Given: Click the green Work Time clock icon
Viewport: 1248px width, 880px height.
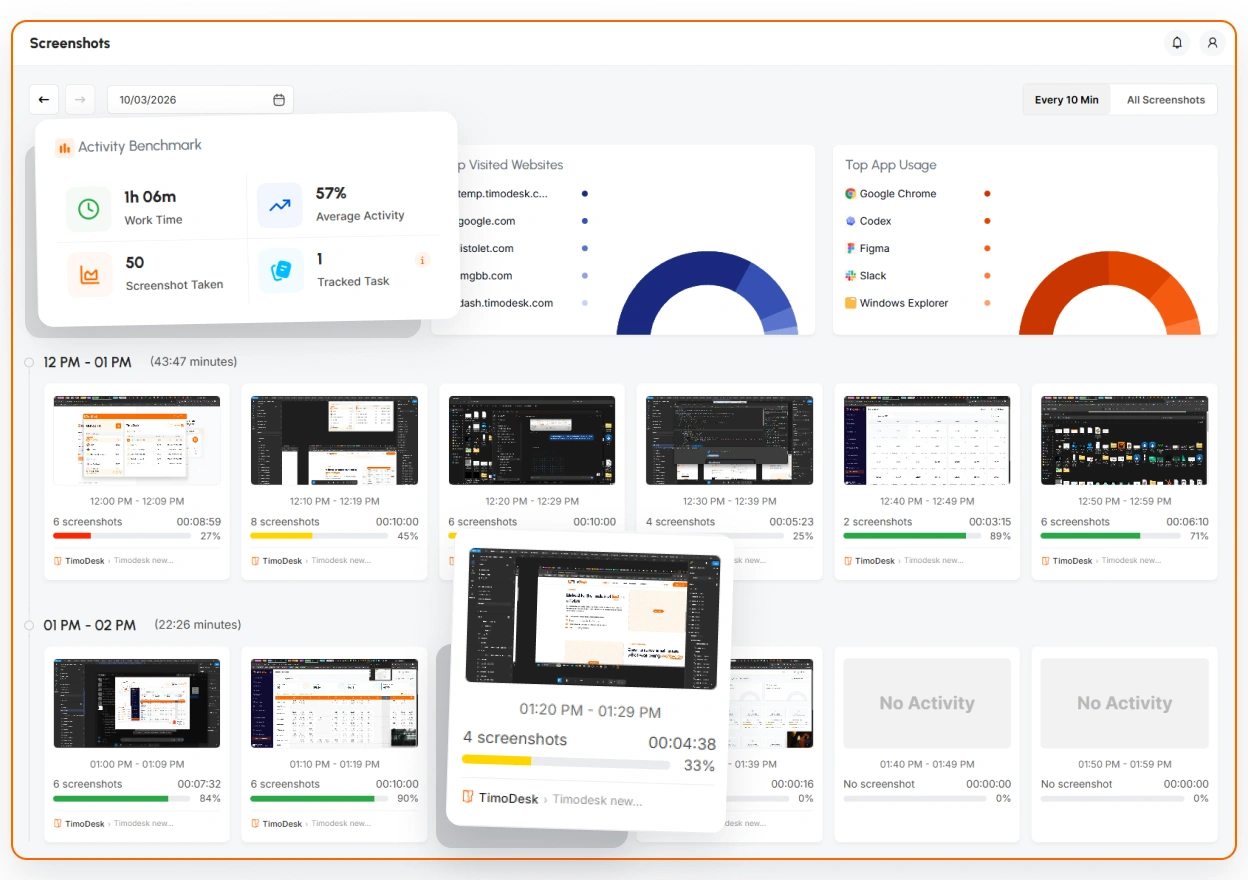Looking at the screenshot, I should pos(89,208).
